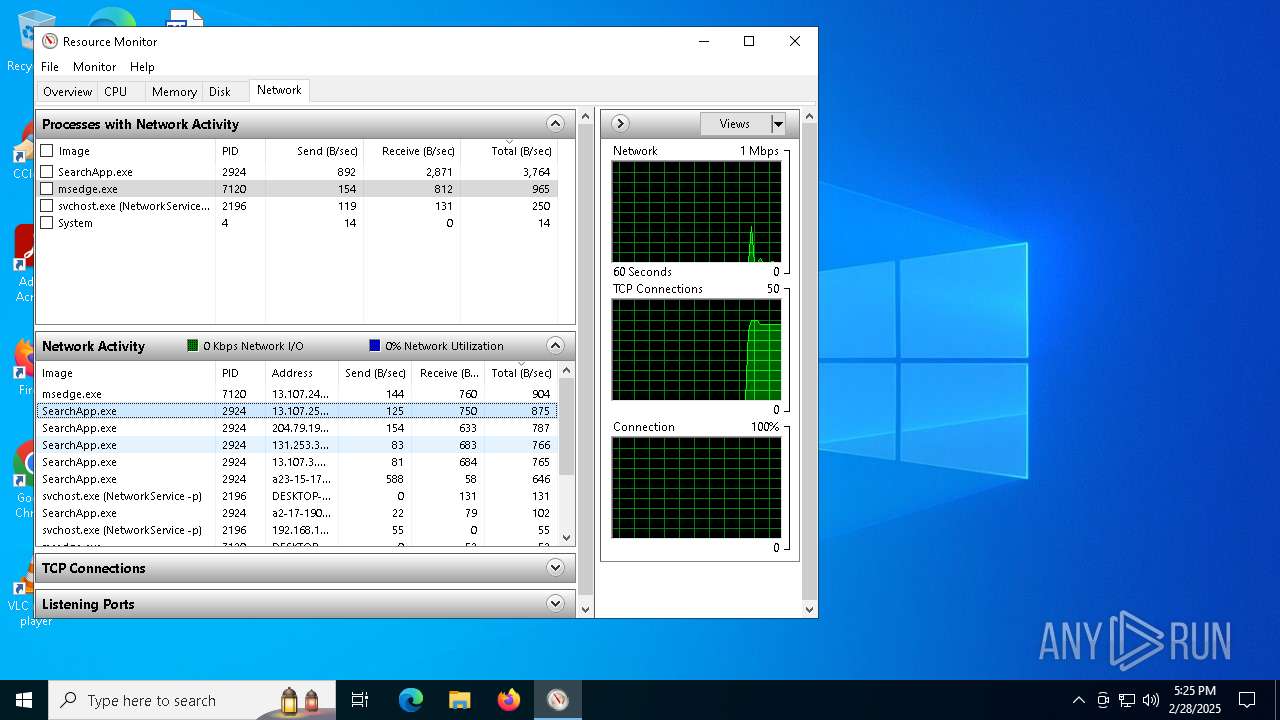Sort processes by Send (B/sec) column
1280x720 pixels.
point(313,151)
